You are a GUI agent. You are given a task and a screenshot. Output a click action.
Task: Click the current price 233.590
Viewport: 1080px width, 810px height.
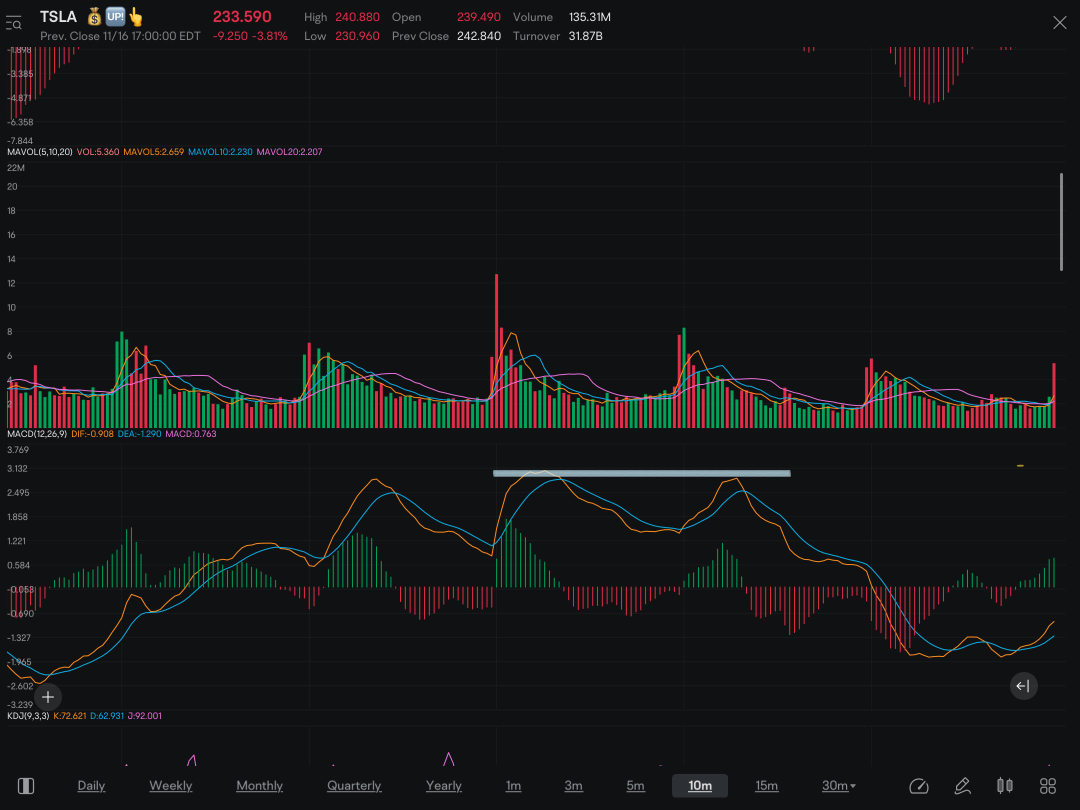[x=242, y=17]
